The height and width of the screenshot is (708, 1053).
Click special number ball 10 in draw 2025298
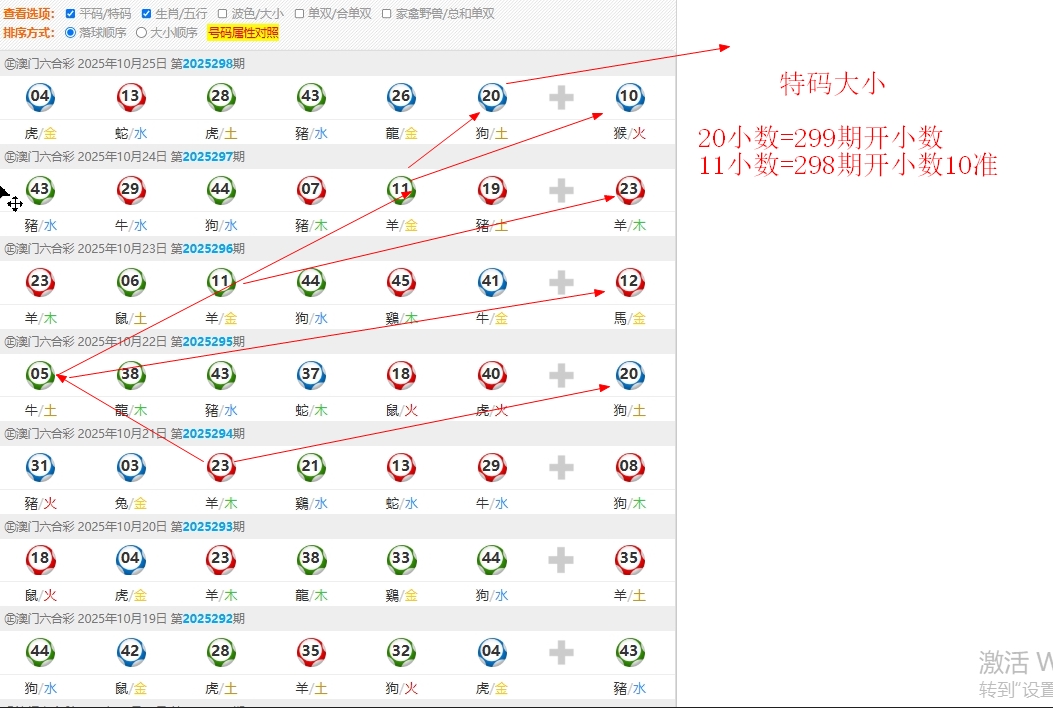(x=628, y=97)
